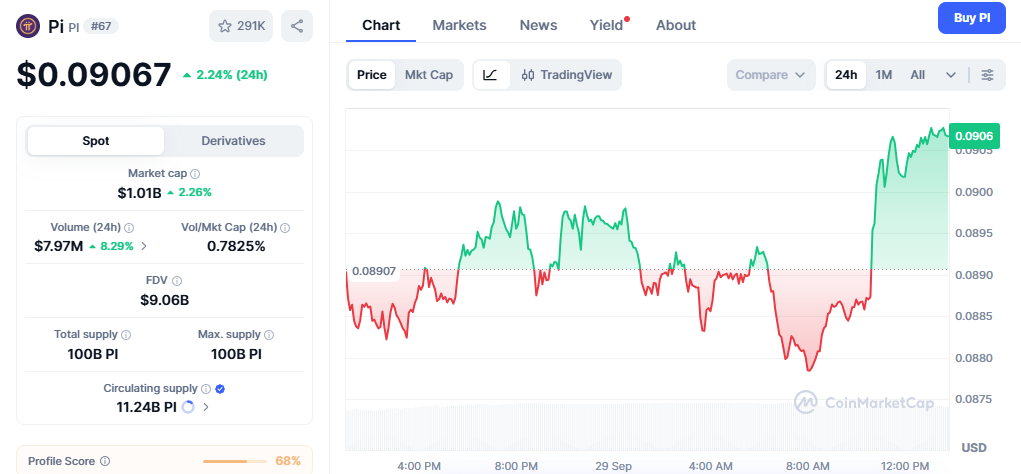
Task: Open the About tab
Action: [676, 25]
